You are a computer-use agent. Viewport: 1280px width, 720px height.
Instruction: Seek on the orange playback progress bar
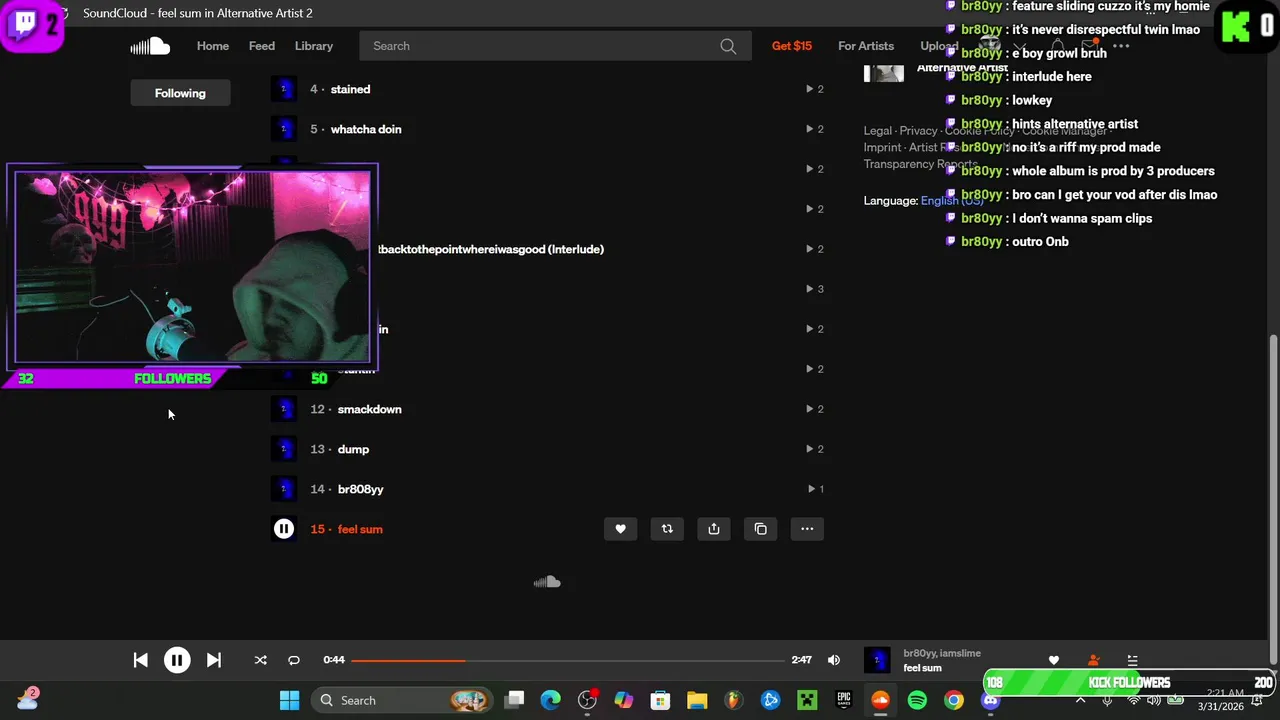point(568,660)
